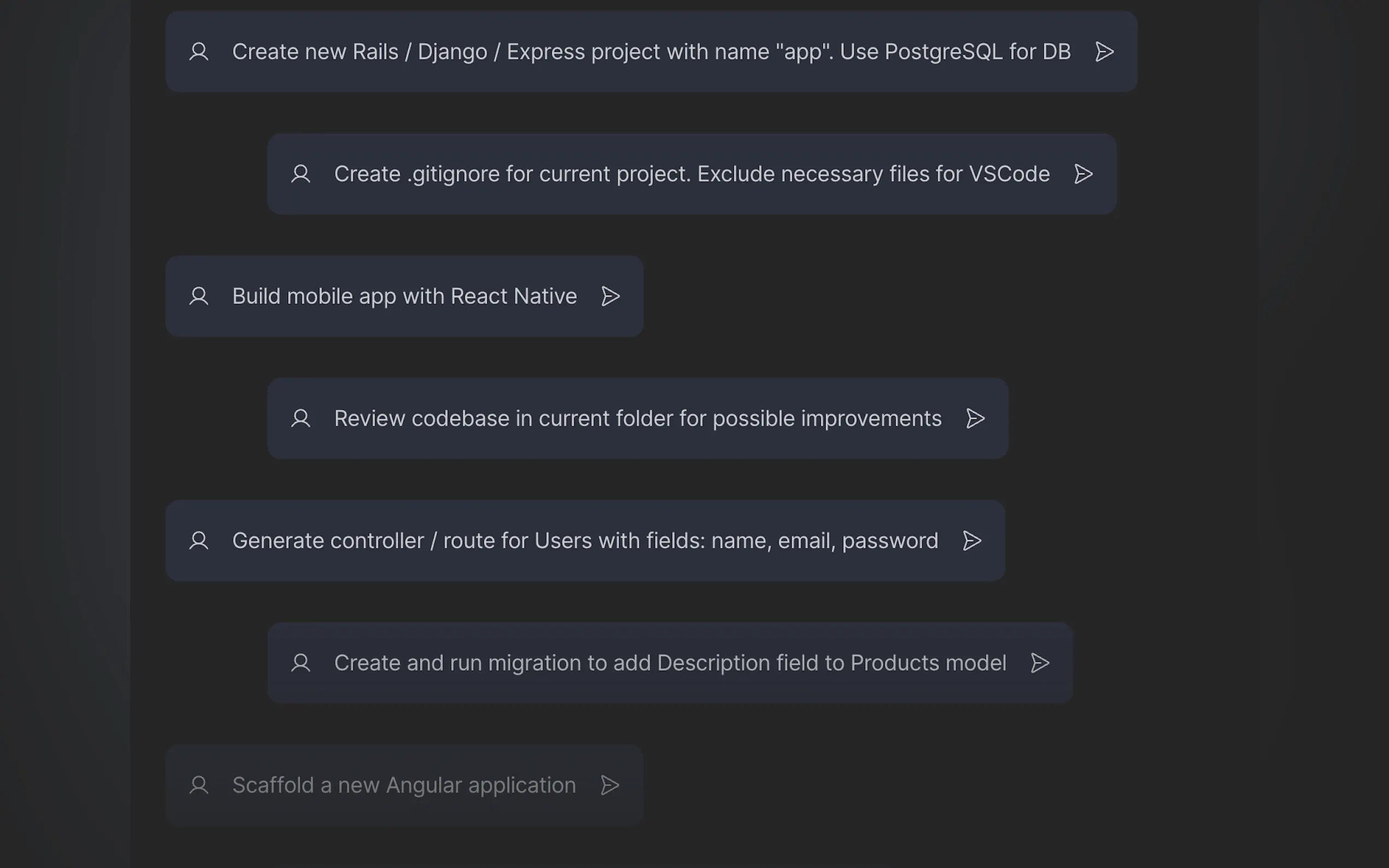Select the add Description field migration prompt

tap(669, 662)
